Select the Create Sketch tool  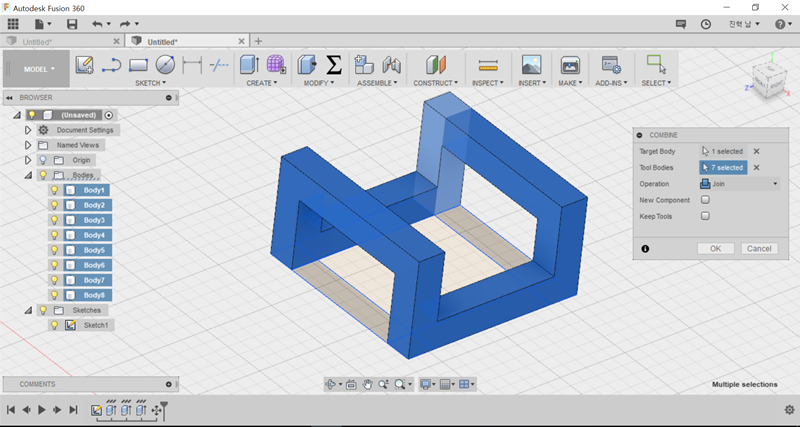pos(84,65)
